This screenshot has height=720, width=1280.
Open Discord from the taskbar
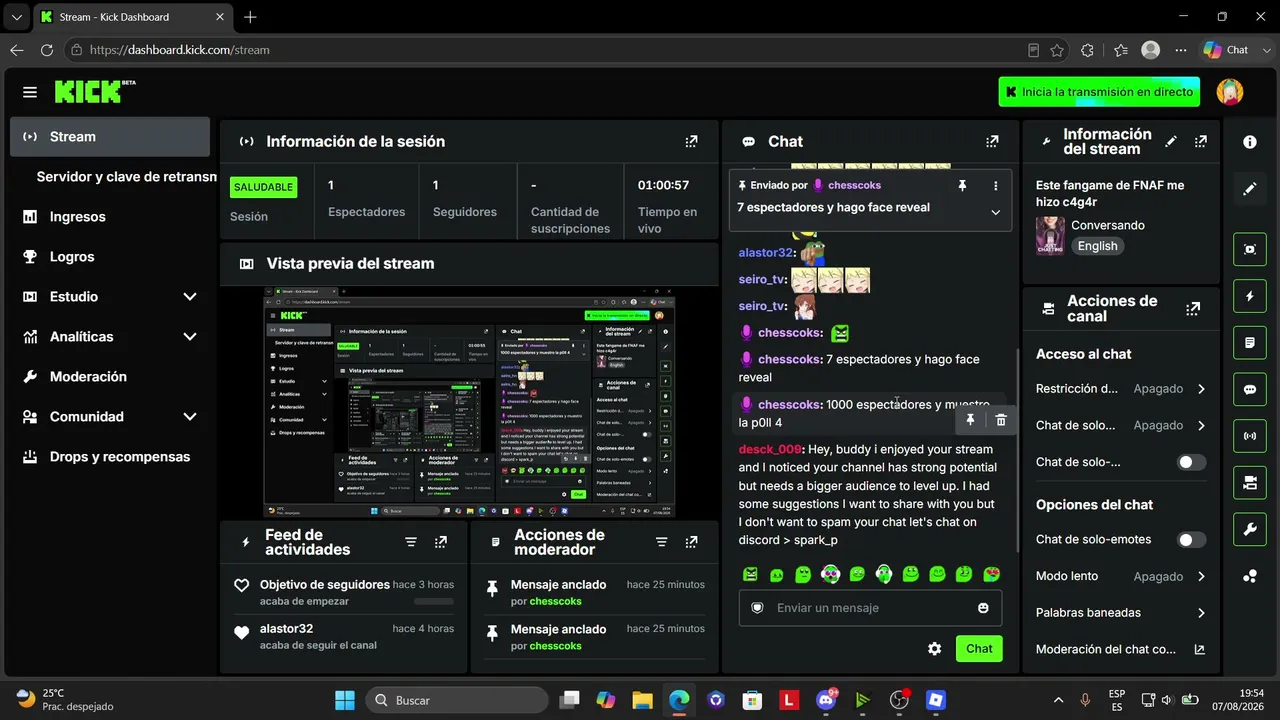pyautogui.click(x=826, y=700)
